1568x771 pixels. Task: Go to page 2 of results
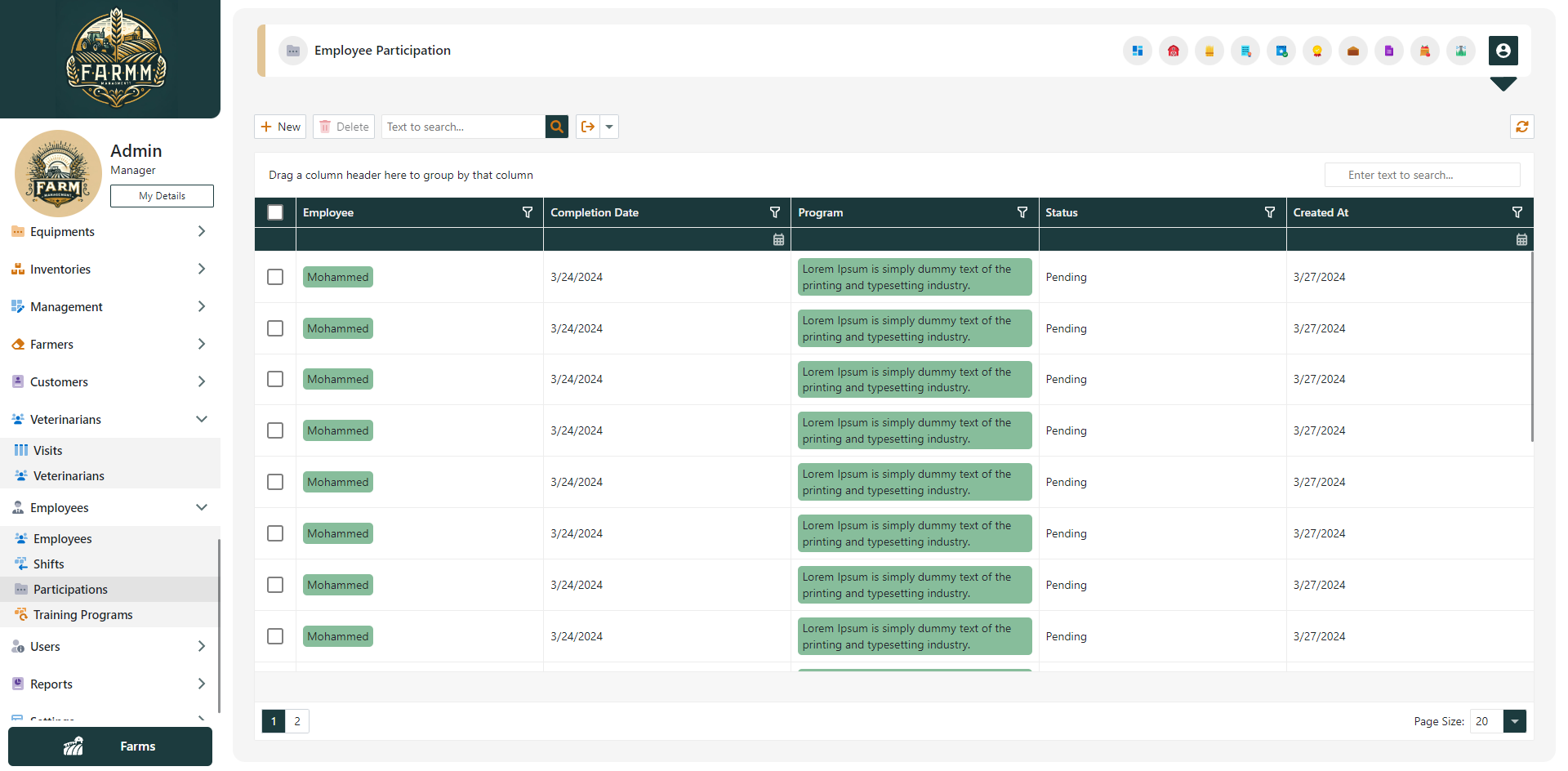[x=296, y=721]
